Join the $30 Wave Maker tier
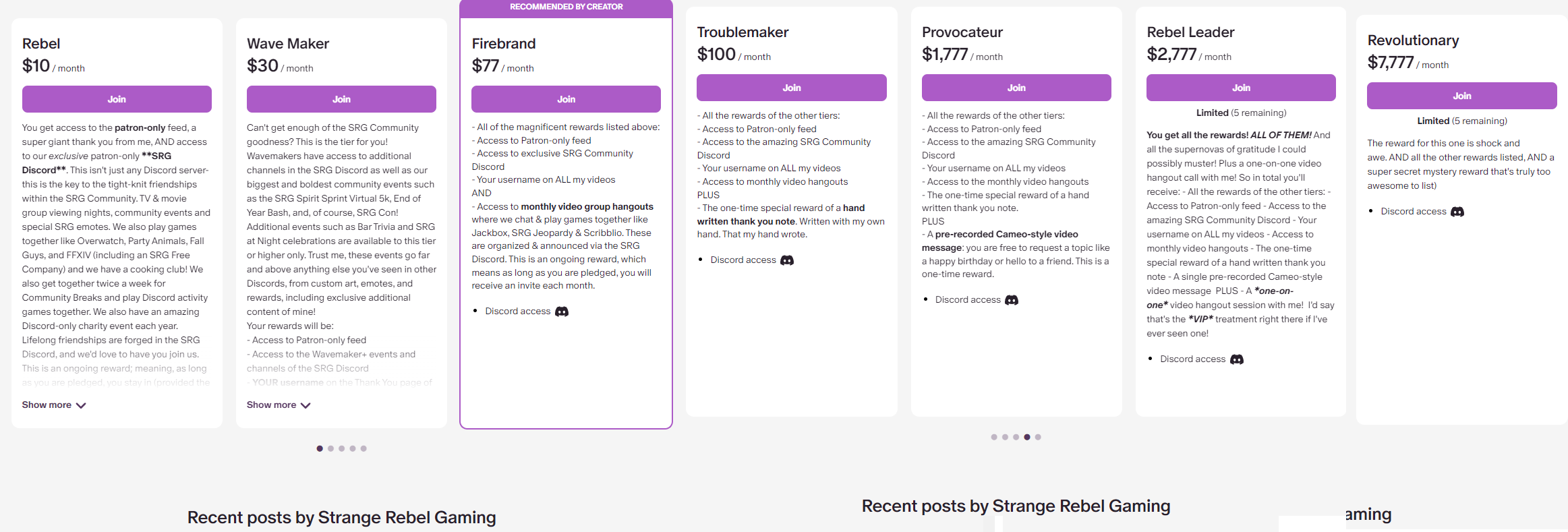 [x=341, y=99]
